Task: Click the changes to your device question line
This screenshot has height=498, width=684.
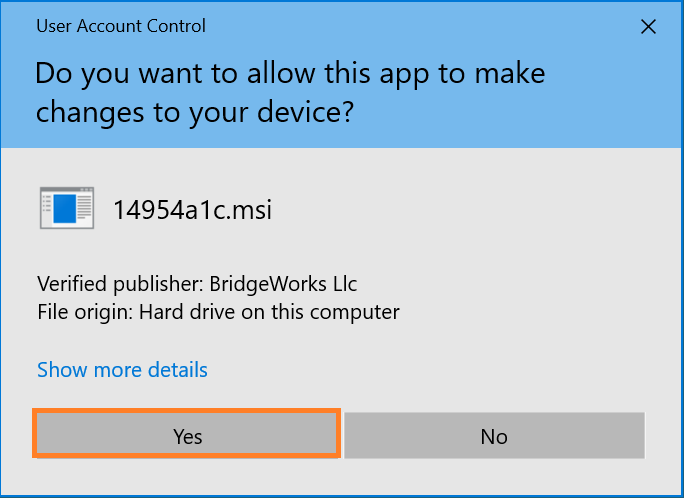Action: tap(195, 112)
